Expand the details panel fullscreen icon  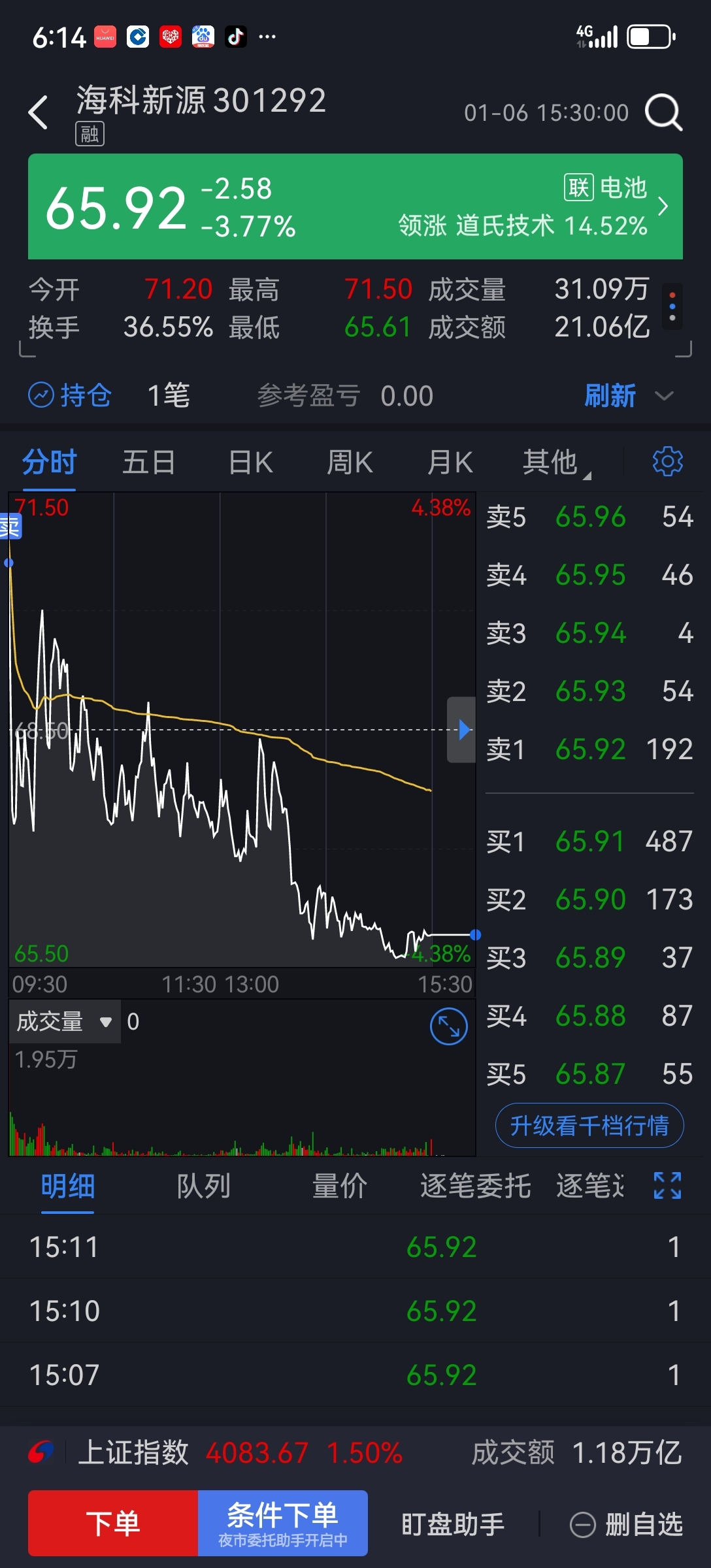click(667, 1185)
